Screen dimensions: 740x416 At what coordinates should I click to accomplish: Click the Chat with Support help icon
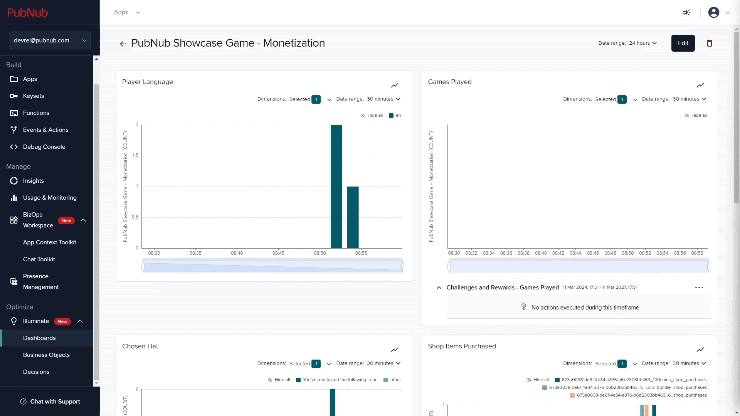point(23,401)
